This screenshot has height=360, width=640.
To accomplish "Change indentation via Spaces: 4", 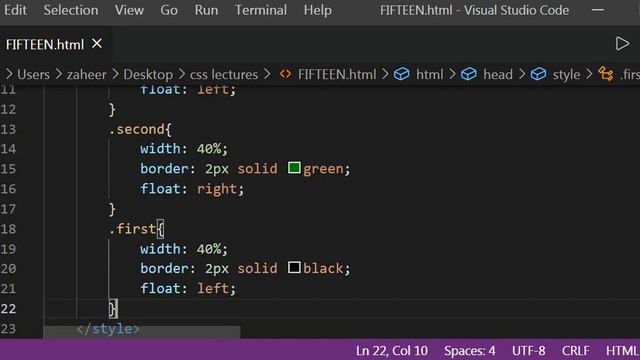I will pyautogui.click(x=469, y=351).
